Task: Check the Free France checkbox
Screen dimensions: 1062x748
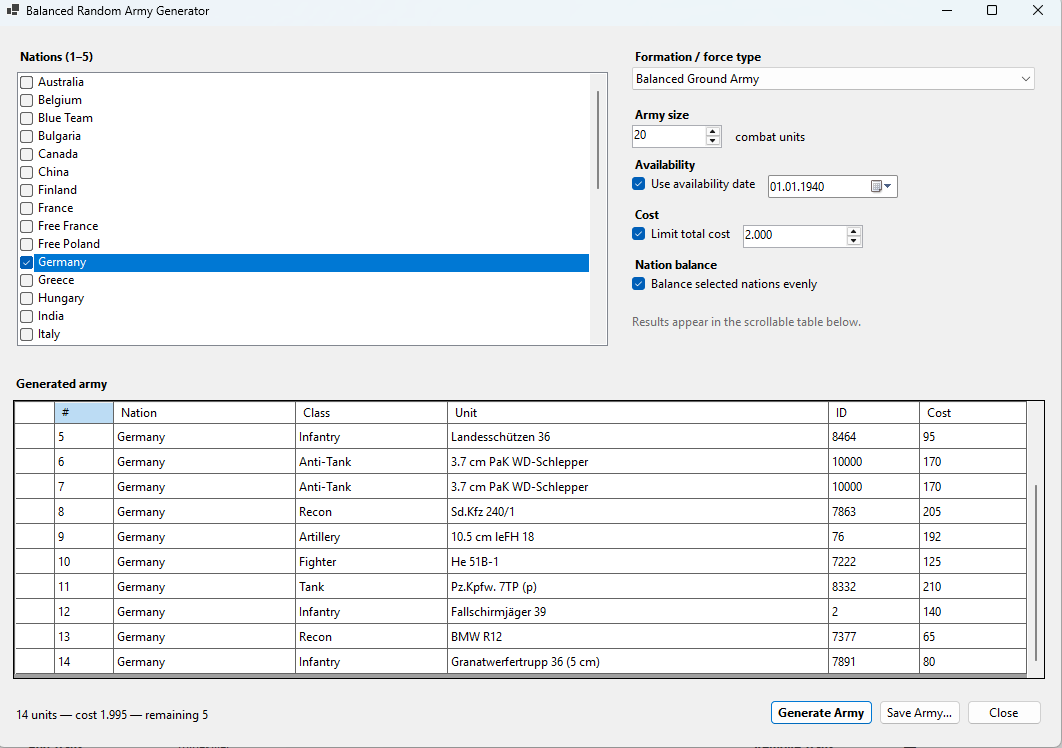Action: tap(26, 226)
